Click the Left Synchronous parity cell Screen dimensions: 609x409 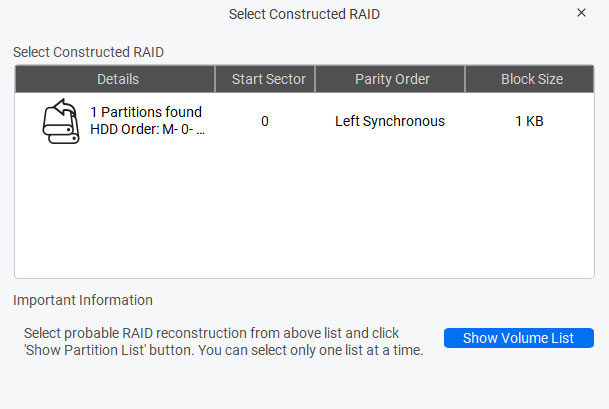[390, 121]
